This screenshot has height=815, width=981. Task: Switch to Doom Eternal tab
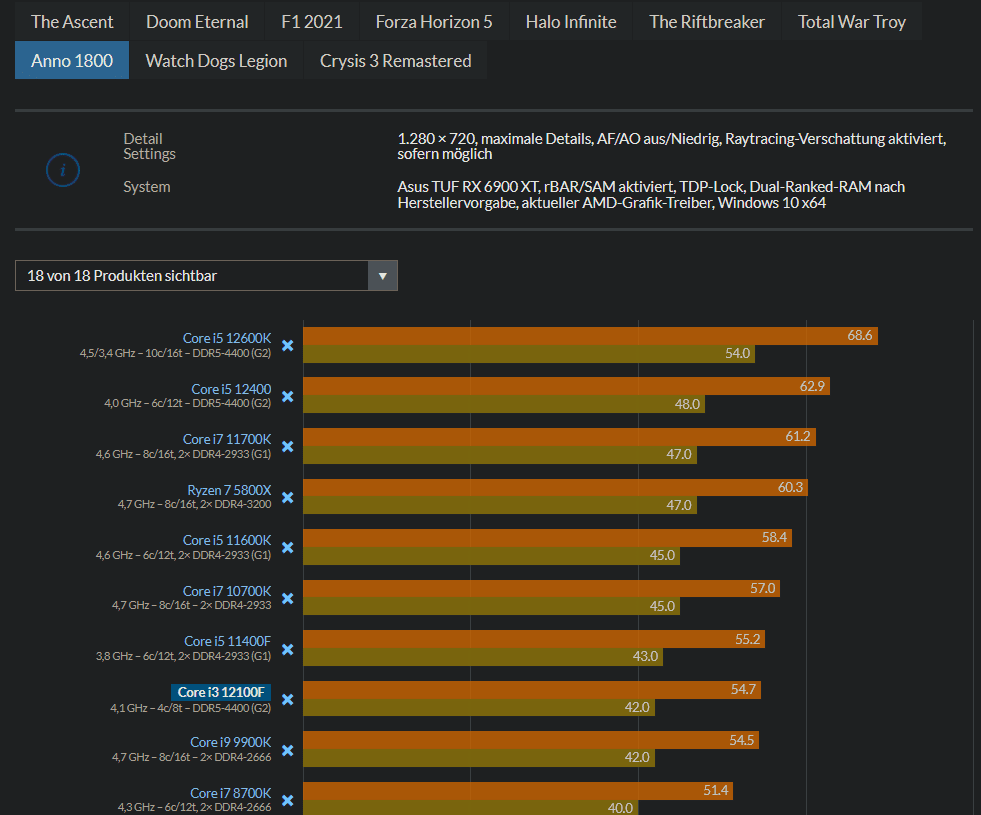(197, 22)
